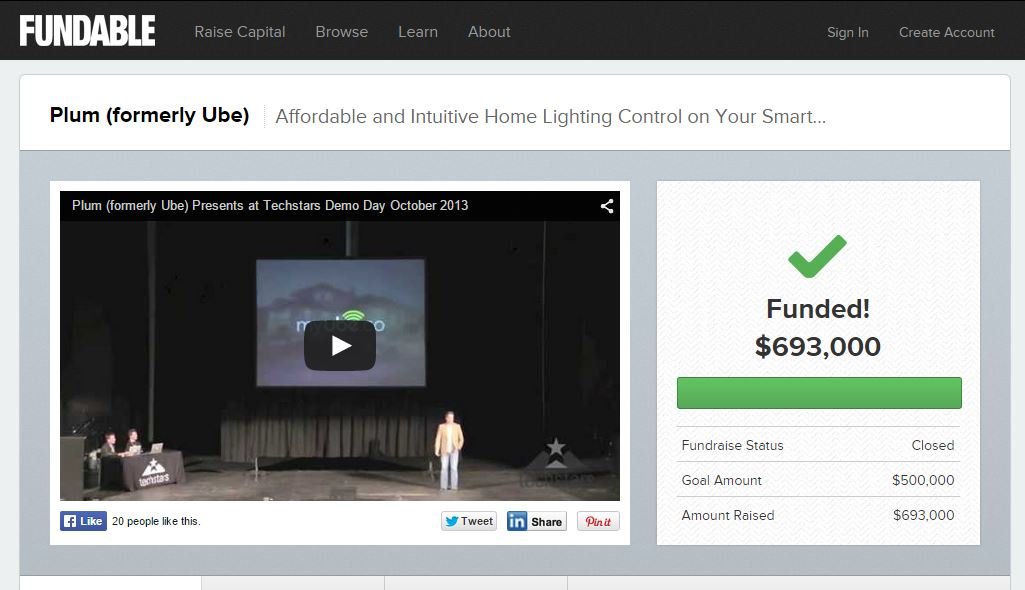Click the Amount Raised $693,000 value
This screenshot has height=590, width=1025.
[x=924, y=515]
